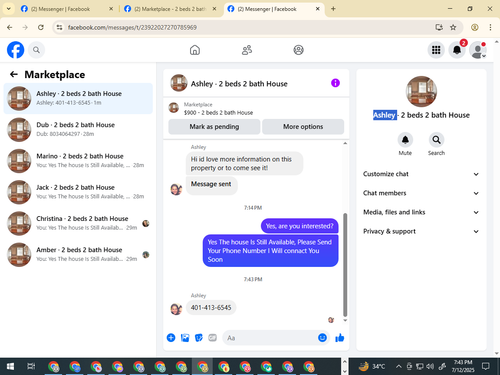Screen dimensions: 500x375
Task: Expand Media, files and links section
Action: coord(421,212)
